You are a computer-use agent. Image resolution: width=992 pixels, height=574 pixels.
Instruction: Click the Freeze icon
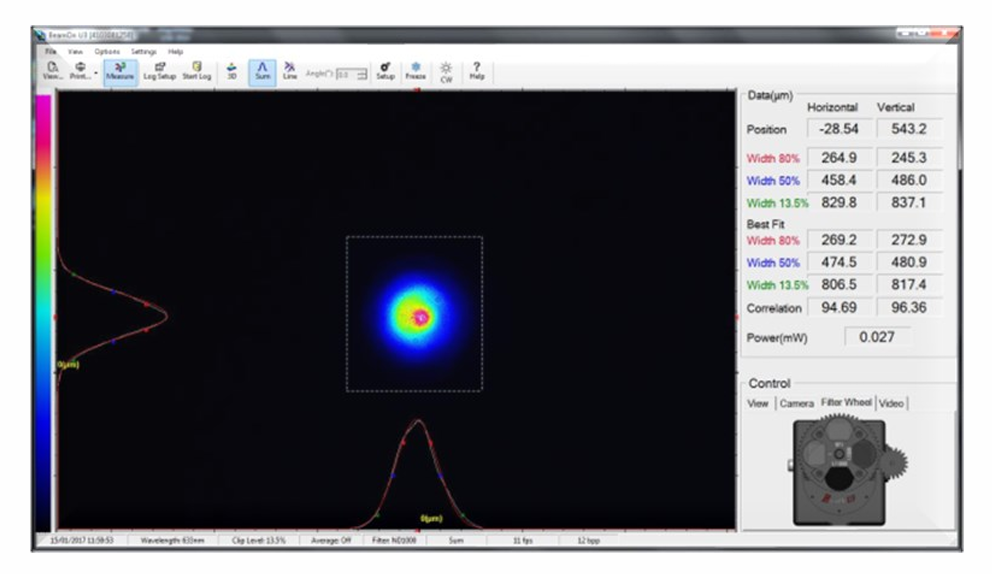point(416,71)
